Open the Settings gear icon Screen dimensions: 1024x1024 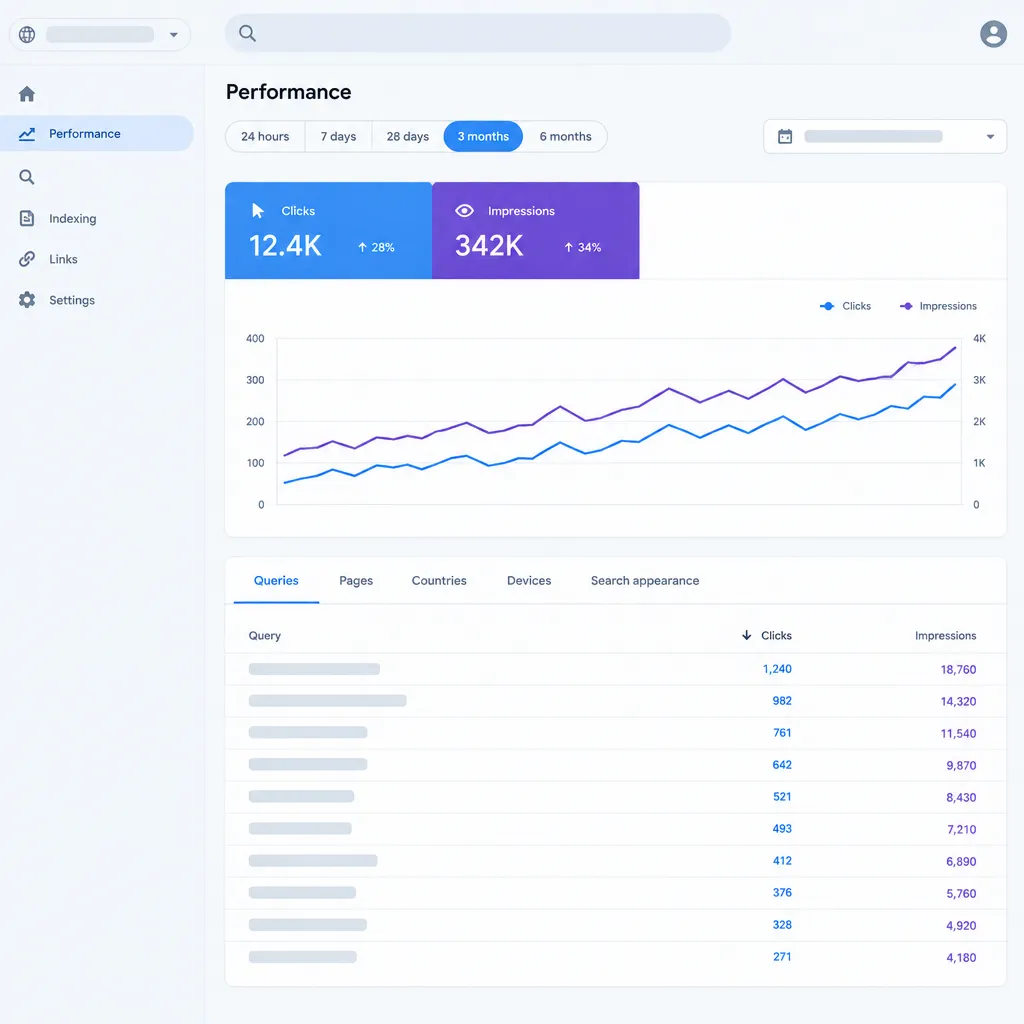[x=27, y=300]
